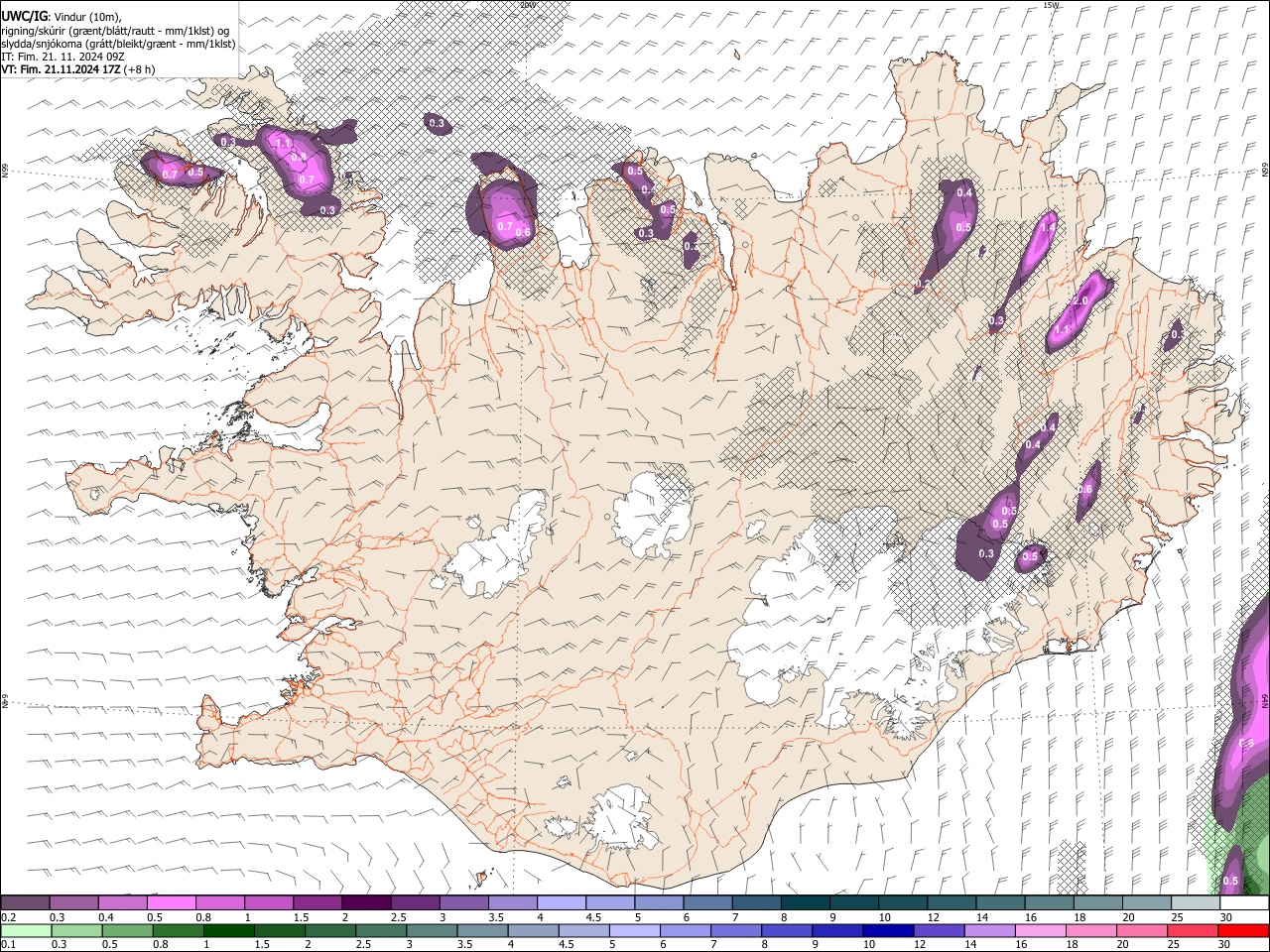Pick the light grey 25 swatch, upper legend row
Viewport: 1270px width, 952px height.
[x=1195, y=903]
